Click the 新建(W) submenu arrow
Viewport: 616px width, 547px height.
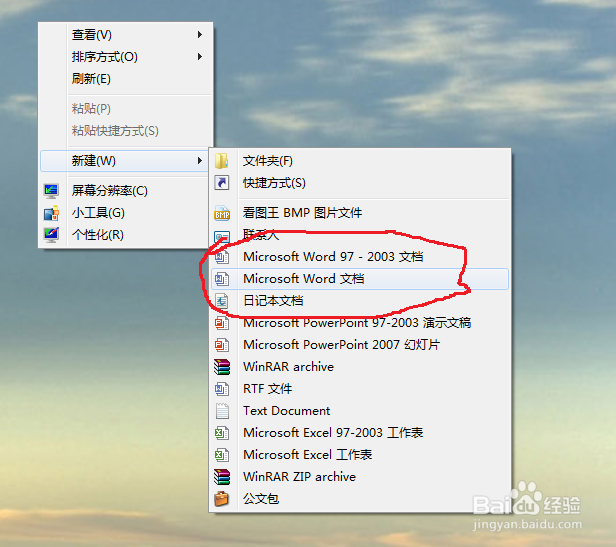[x=200, y=161]
